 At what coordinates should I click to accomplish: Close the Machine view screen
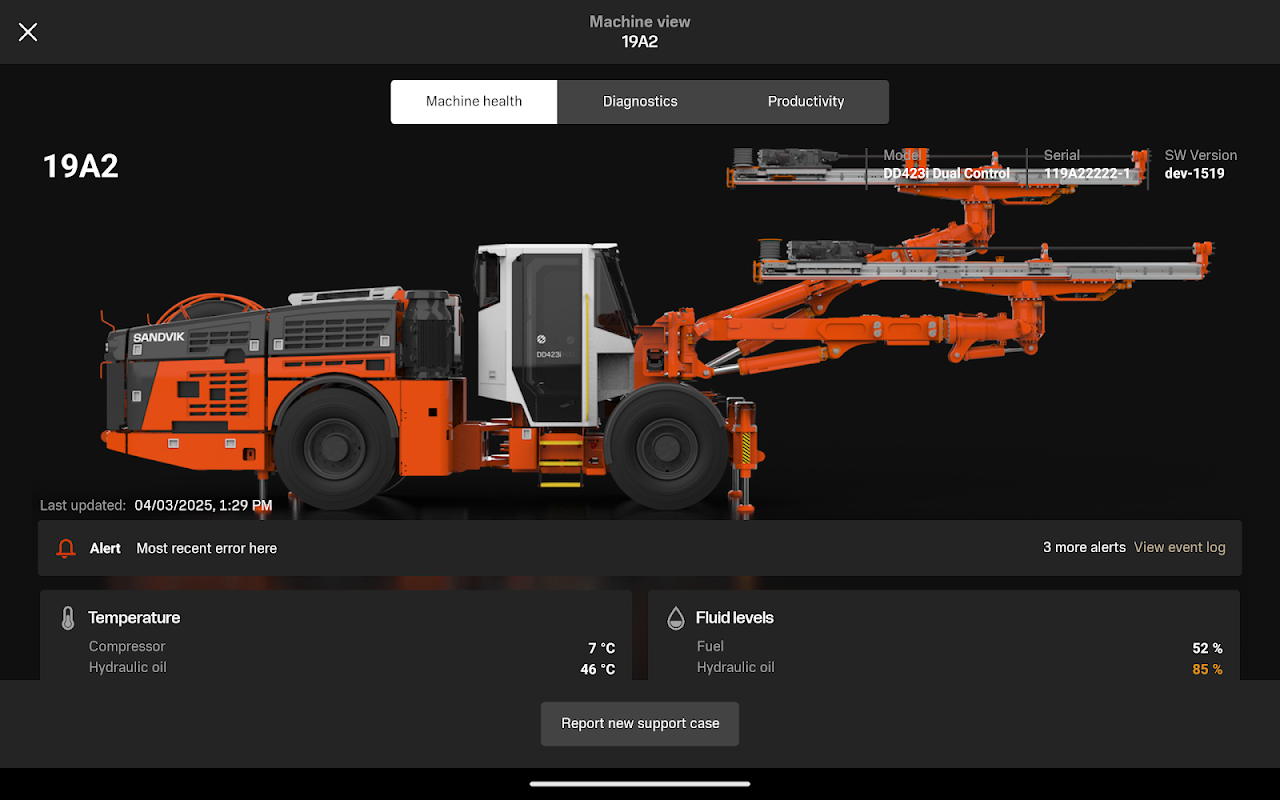[28, 32]
